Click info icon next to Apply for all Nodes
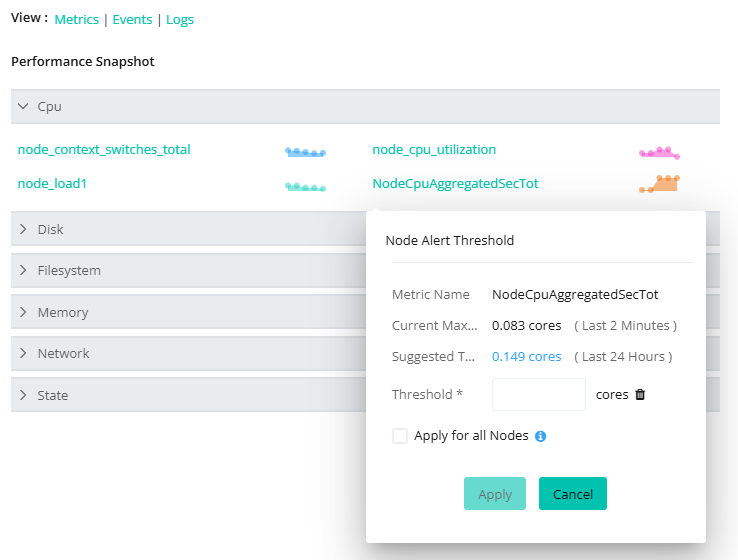Image resolution: width=738 pixels, height=560 pixels. click(x=540, y=437)
